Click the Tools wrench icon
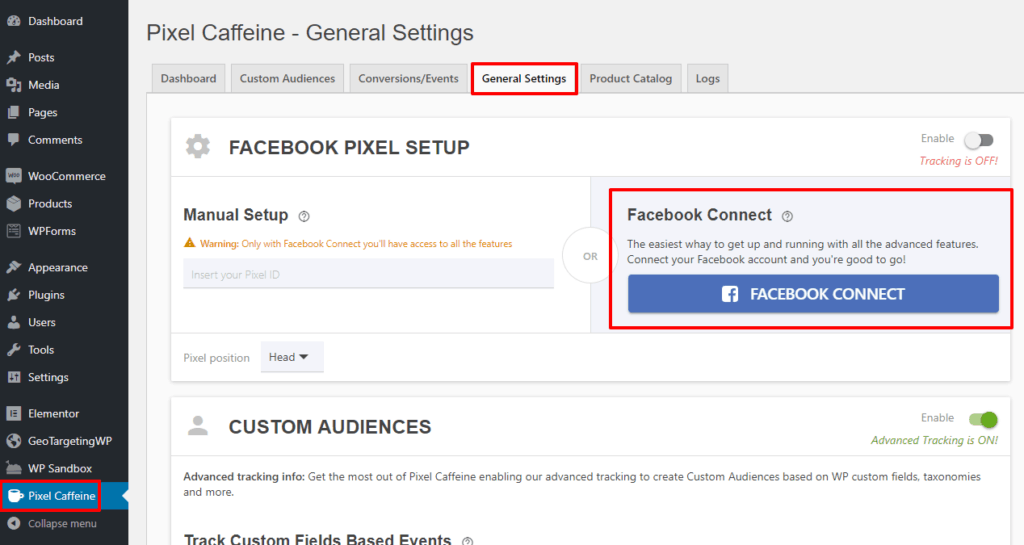 (x=14, y=350)
